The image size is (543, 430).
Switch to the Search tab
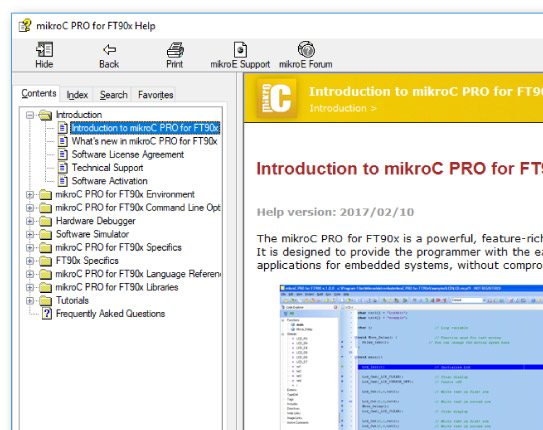(113, 95)
